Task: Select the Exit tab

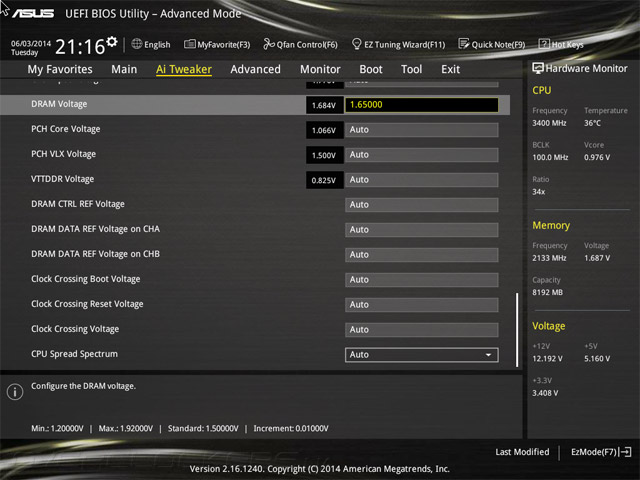Action: pyautogui.click(x=451, y=69)
